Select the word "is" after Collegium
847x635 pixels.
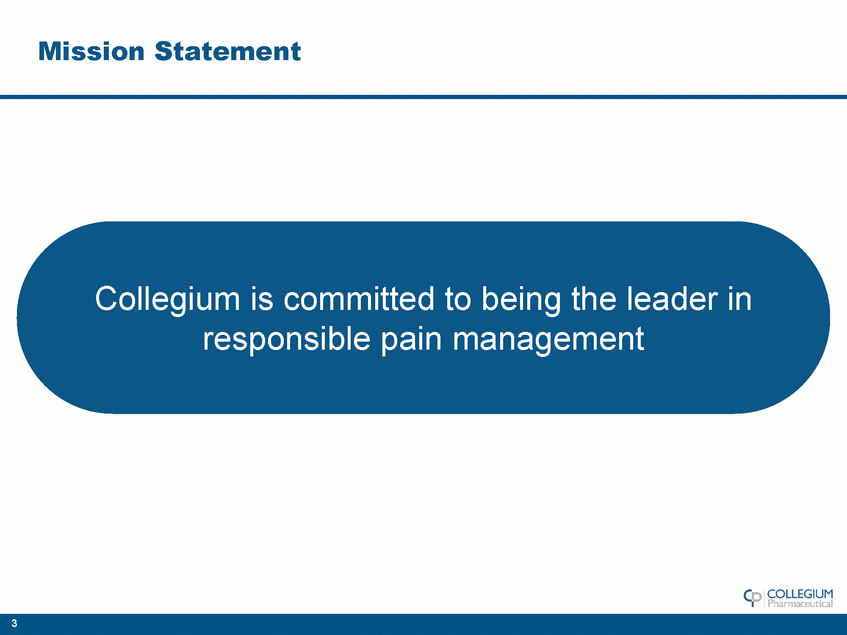coord(267,298)
